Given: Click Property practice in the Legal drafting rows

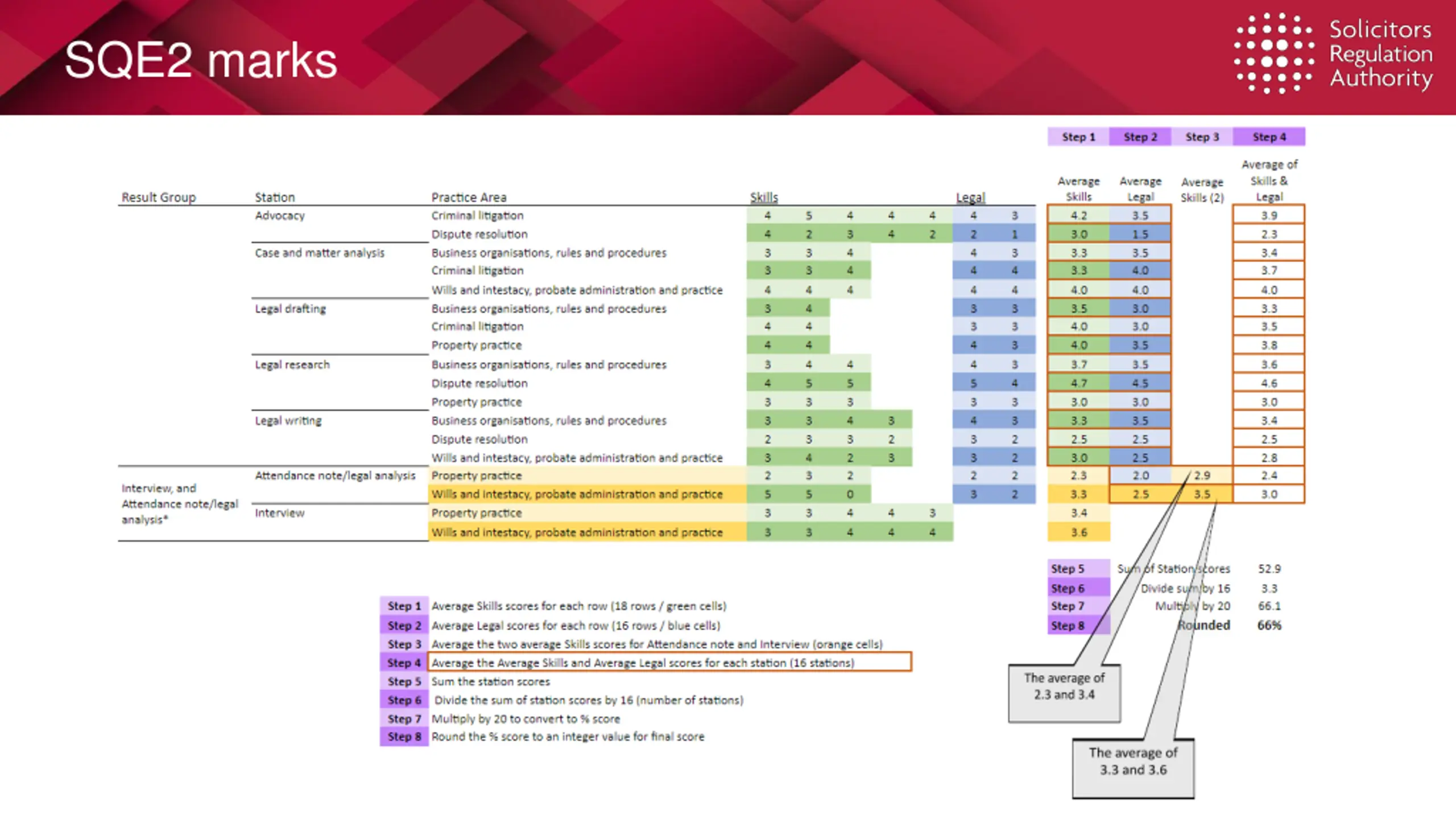Looking at the screenshot, I should 476,345.
